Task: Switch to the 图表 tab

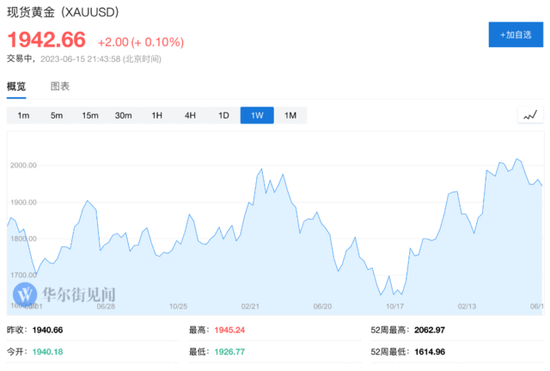Action: 60,86
